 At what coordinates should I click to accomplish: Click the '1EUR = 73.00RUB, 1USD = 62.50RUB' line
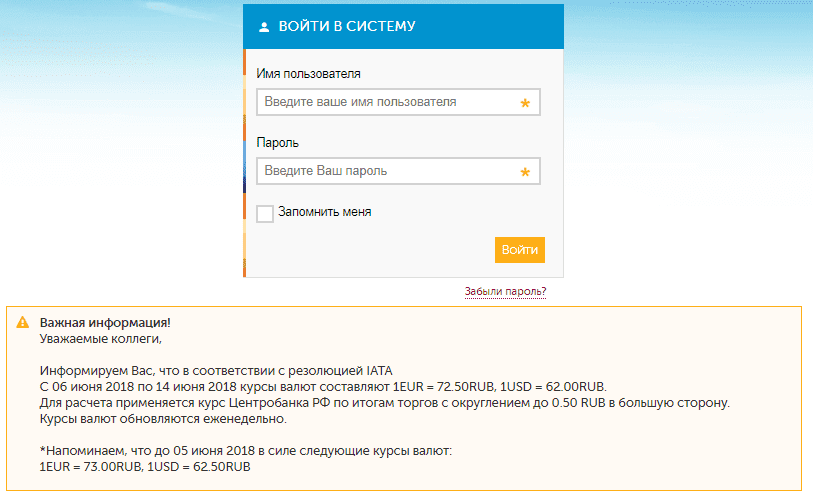tap(145, 467)
